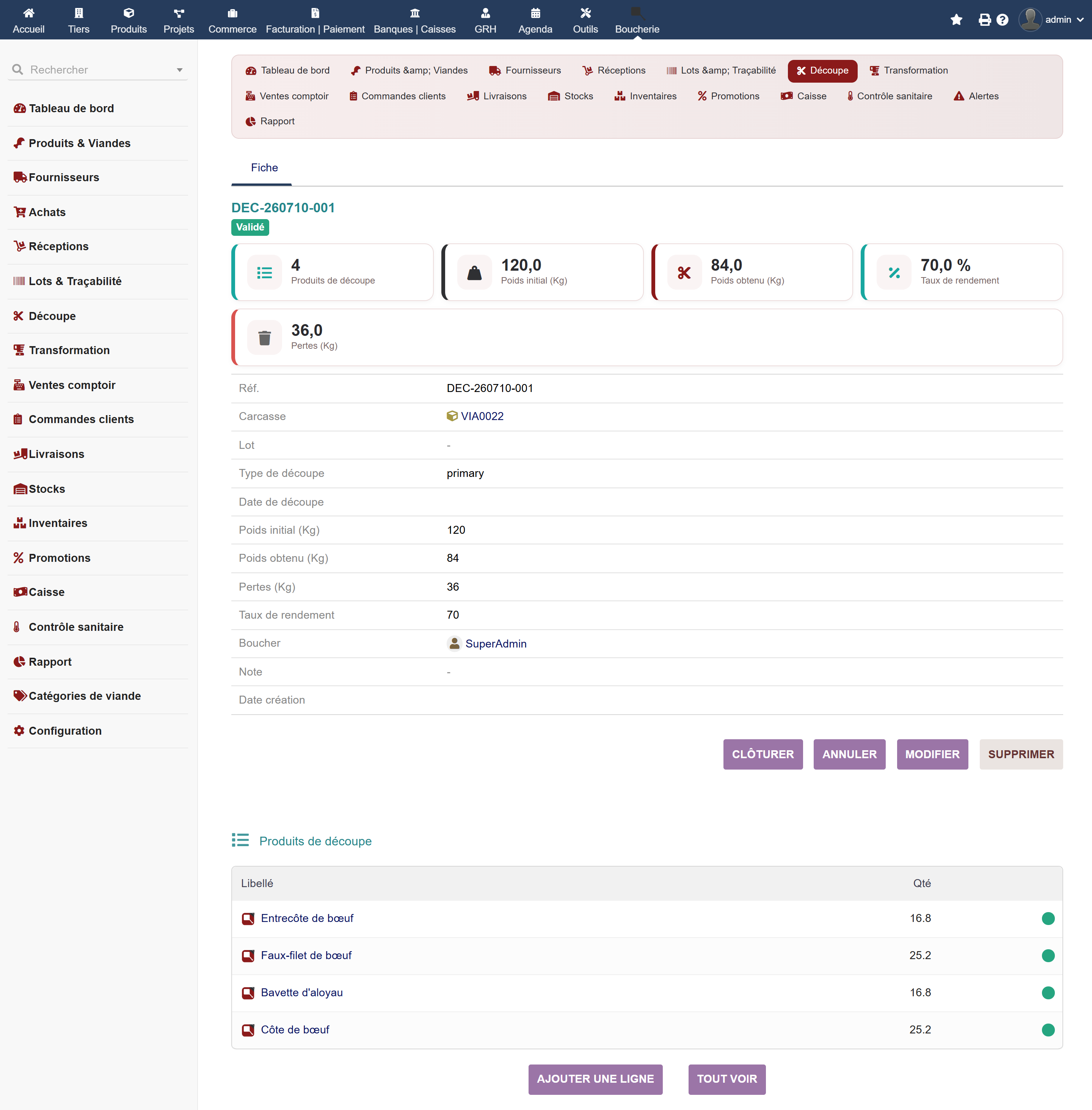Screen dimensions: 1092x1110
Task: Open the Boucherie top menu
Action: [x=637, y=20]
